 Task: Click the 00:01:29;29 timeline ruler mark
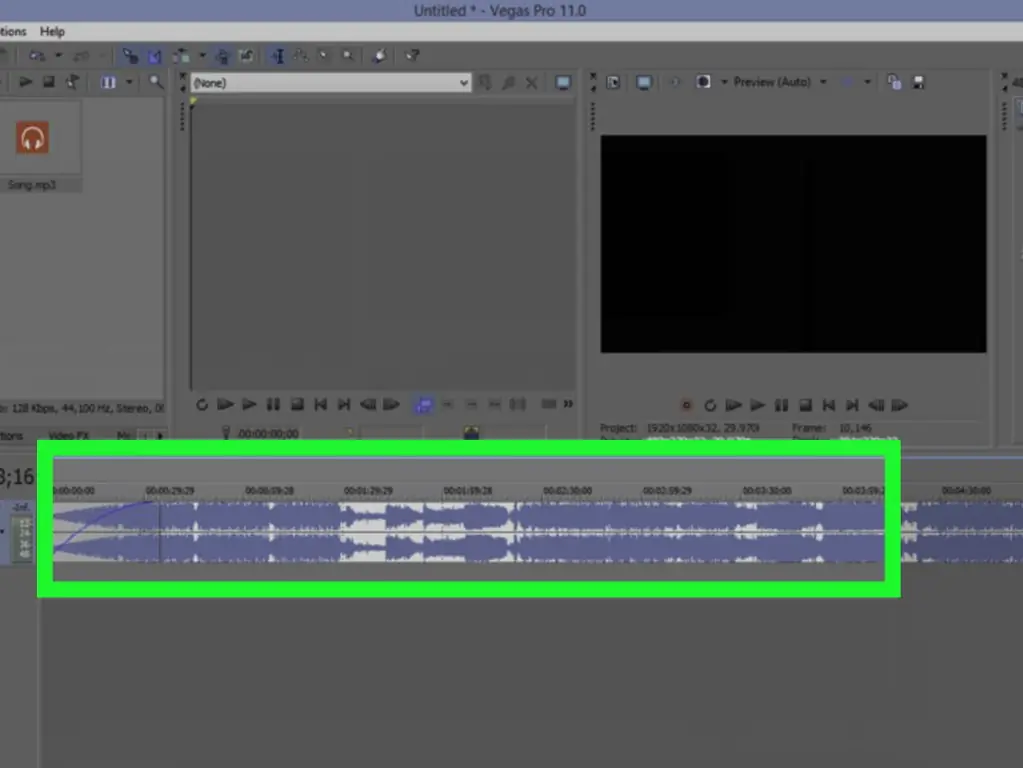click(x=369, y=491)
